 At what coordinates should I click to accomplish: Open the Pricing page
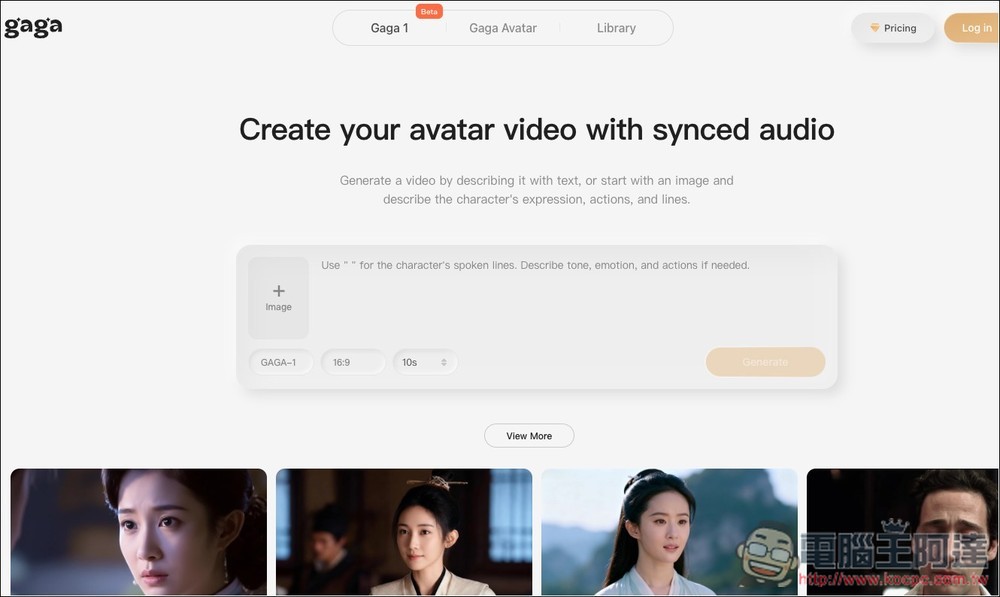tap(894, 28)
